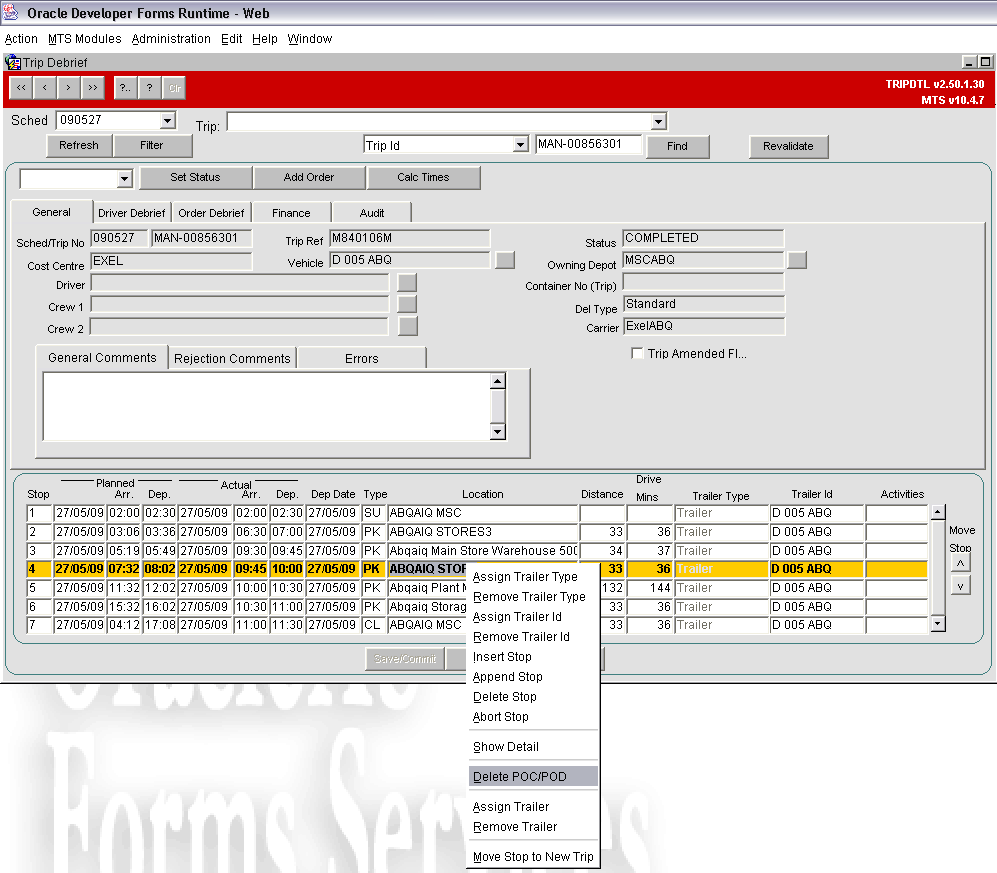The image size is (997, 873).
Task: Click the lookup button next to Owning Depot
Action: (x=797, y=260)
